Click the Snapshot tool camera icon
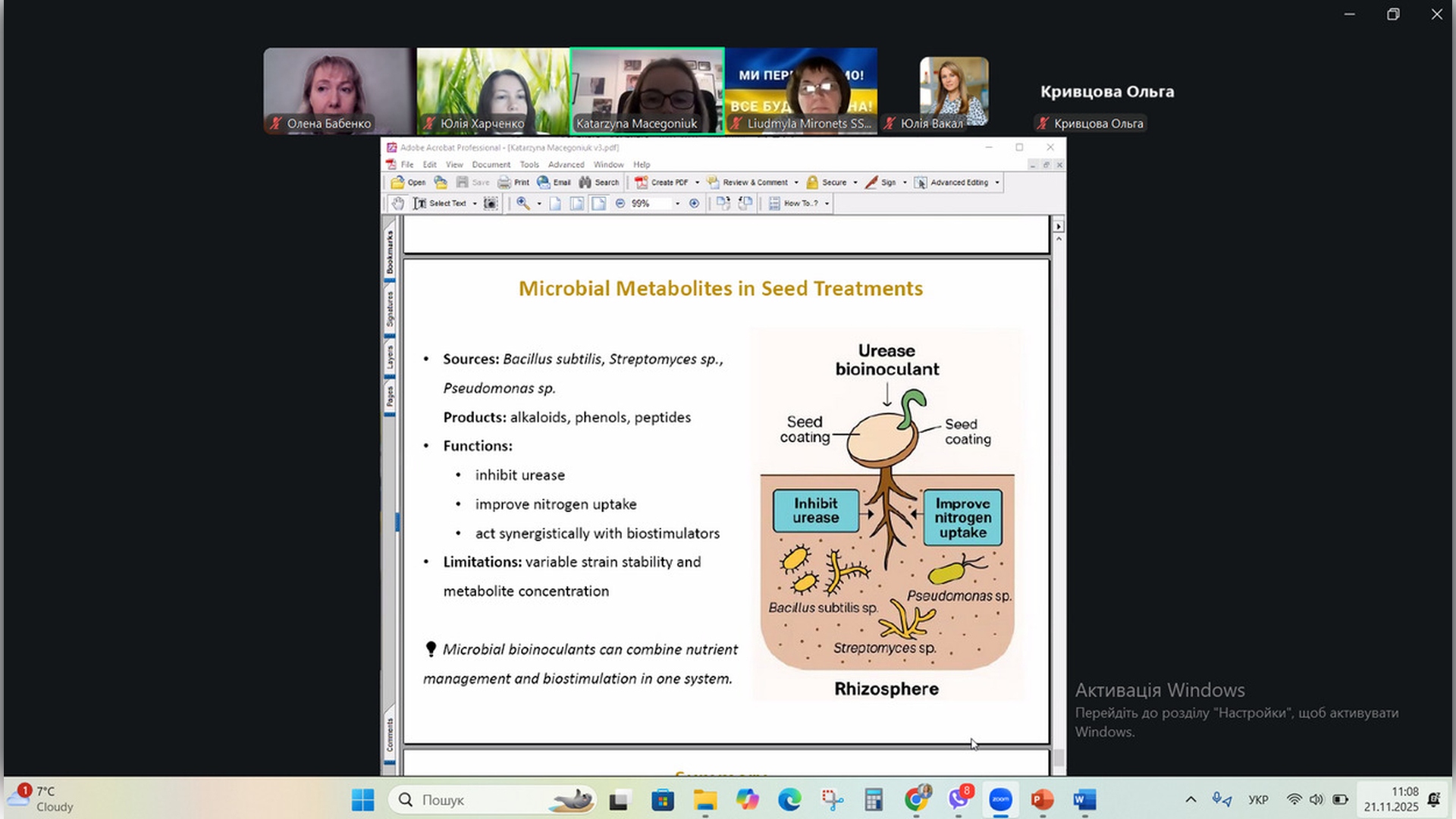The width and height of the screenshot is (1456, 819). click(491, 203)
